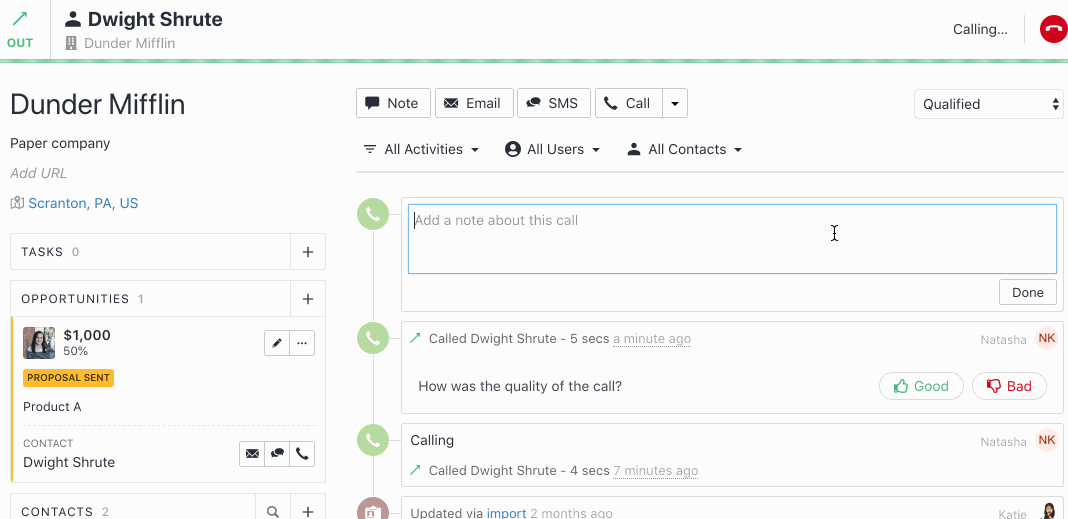
Task: Edit the $1,000 opportunity with pencil icon
Action: tap(277, 343)
